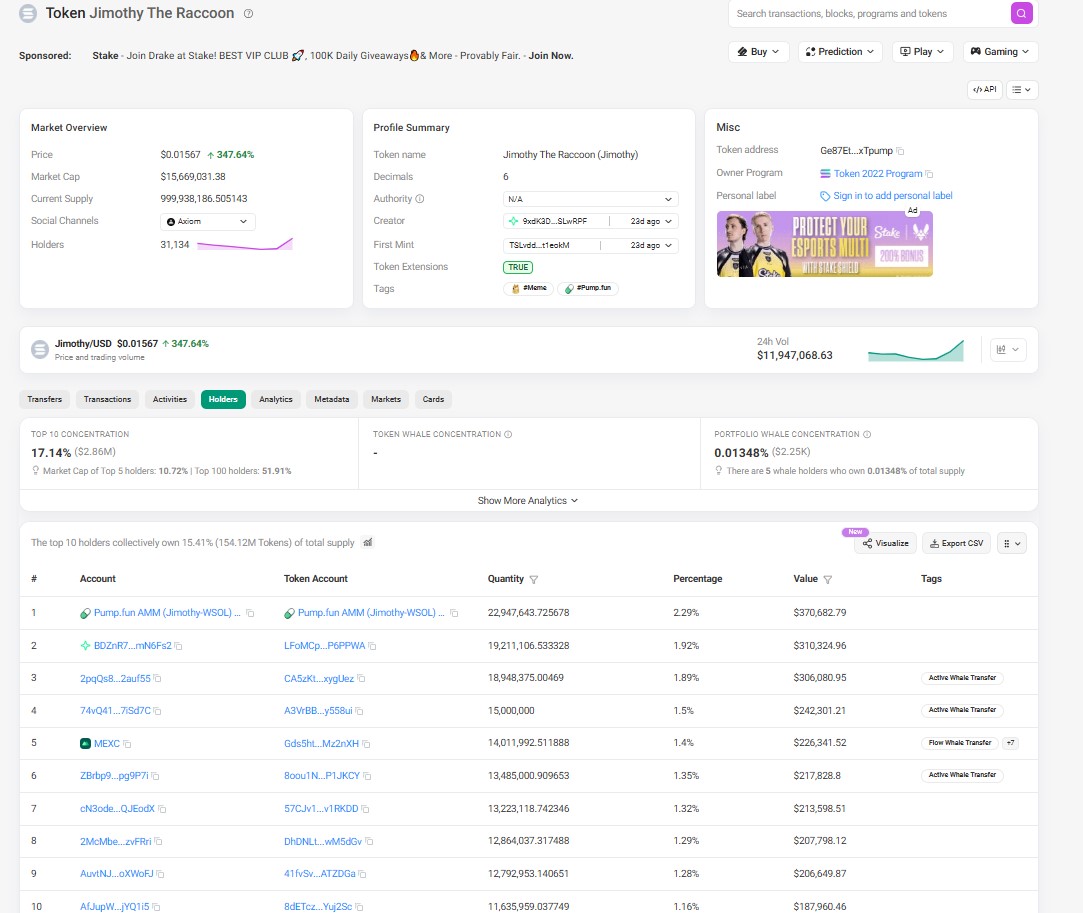
Task: Open the Buy dropdown menu
Action: (x=758, y=52)
